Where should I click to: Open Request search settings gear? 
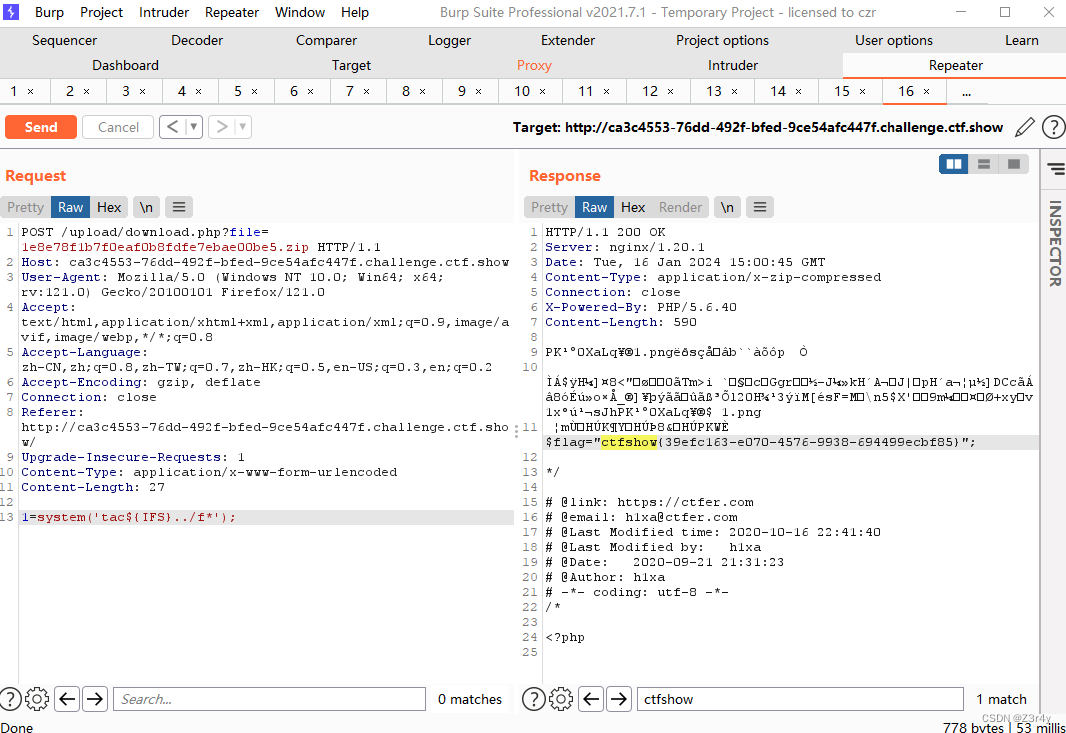point(37,699)
